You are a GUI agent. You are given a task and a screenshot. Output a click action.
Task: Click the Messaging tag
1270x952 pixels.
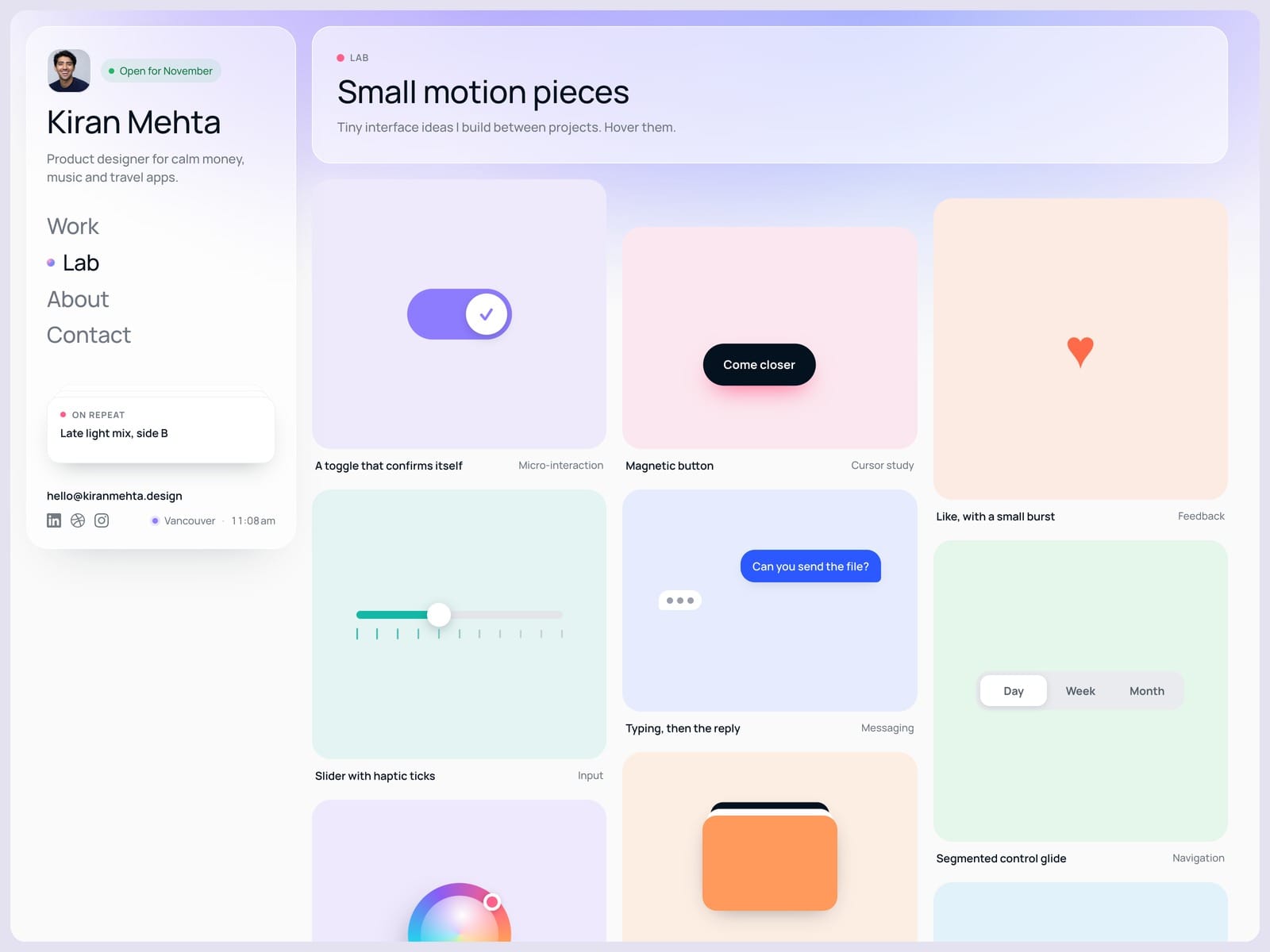click(x=887, y=728)
